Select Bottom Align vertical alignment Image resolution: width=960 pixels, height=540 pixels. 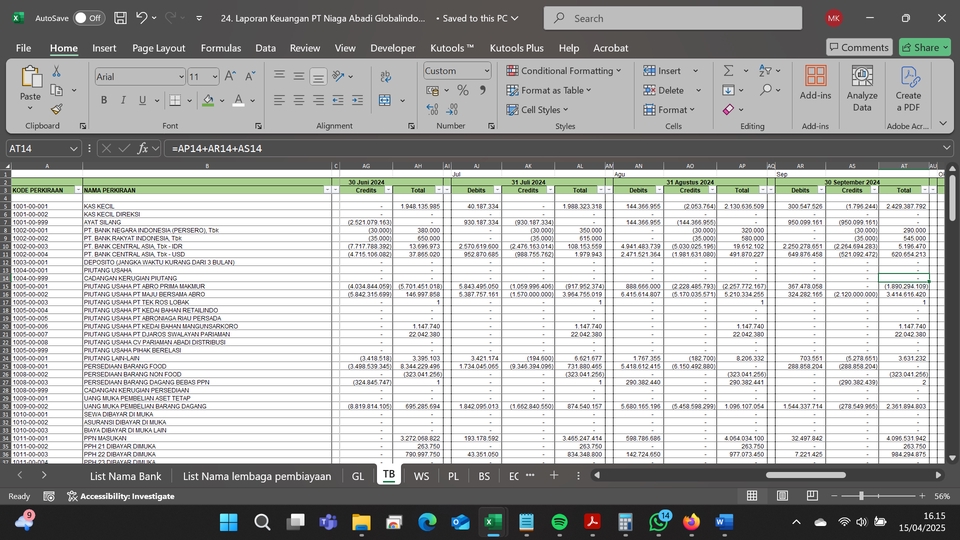click(318, 76)
